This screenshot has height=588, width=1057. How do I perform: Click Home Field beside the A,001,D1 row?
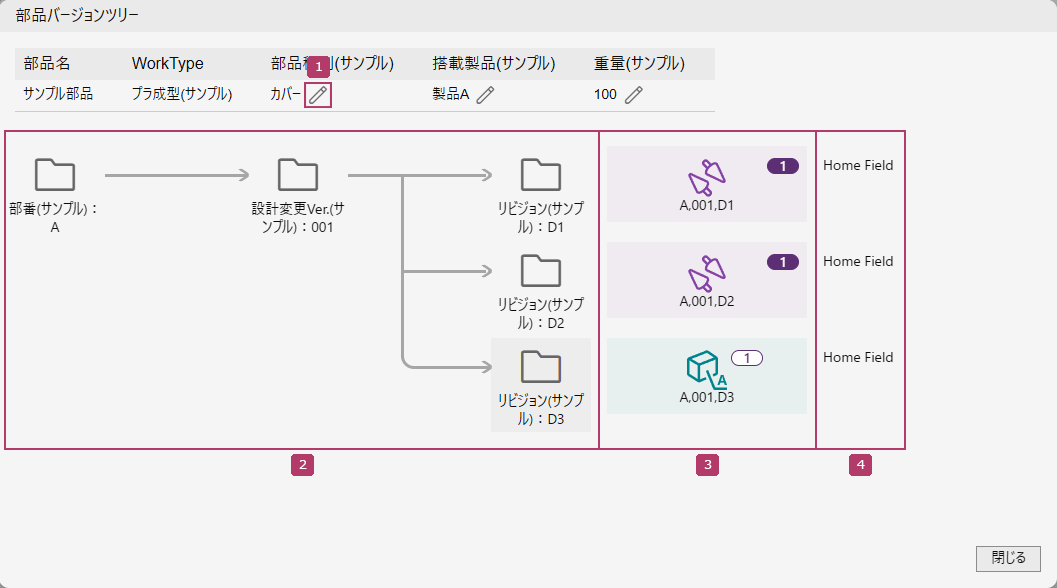[x=858, y=166]
